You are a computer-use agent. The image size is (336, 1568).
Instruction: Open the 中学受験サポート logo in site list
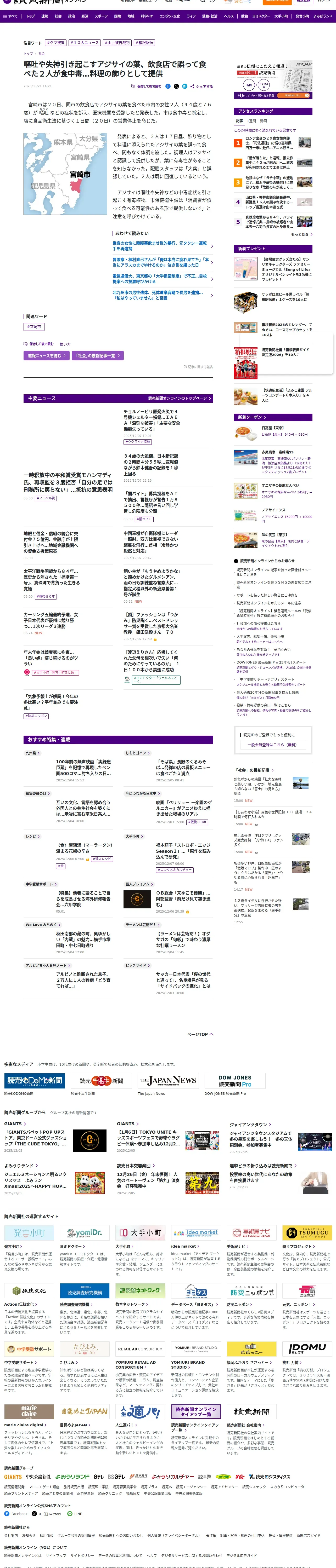click(x=29, y=1348)
